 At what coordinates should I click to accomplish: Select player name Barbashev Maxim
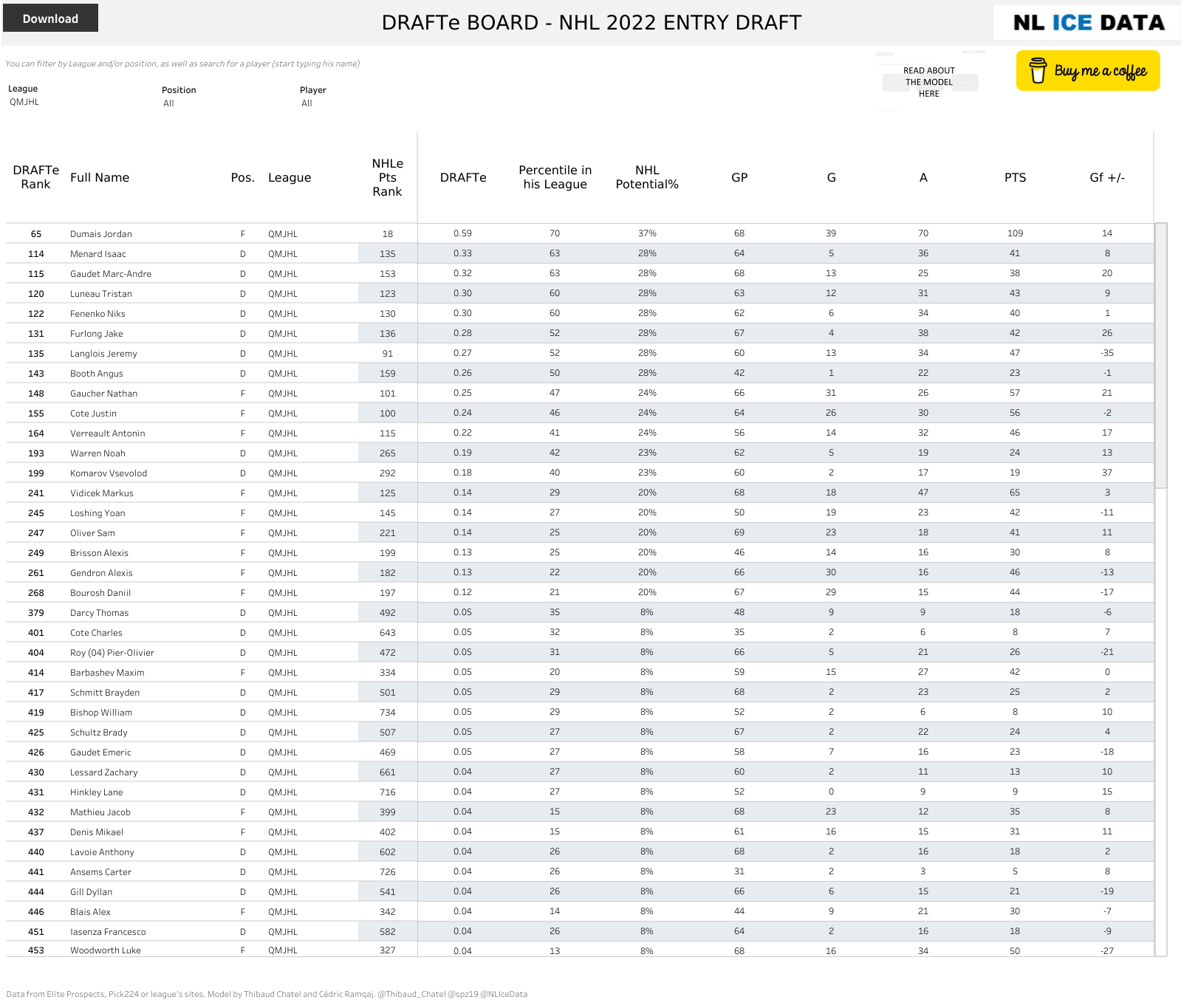coord(107,673)
